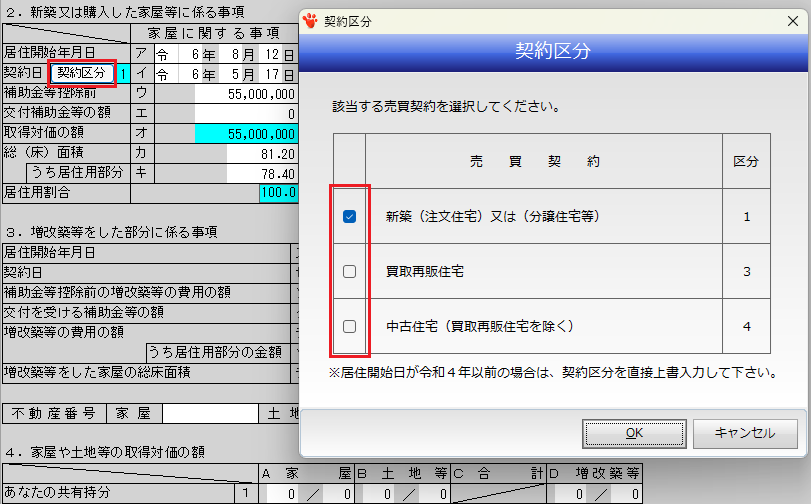The height and width of the screenshot is (504, 811).
Task: Click the cyan 取得対価の額 cell
Action: 246,133
